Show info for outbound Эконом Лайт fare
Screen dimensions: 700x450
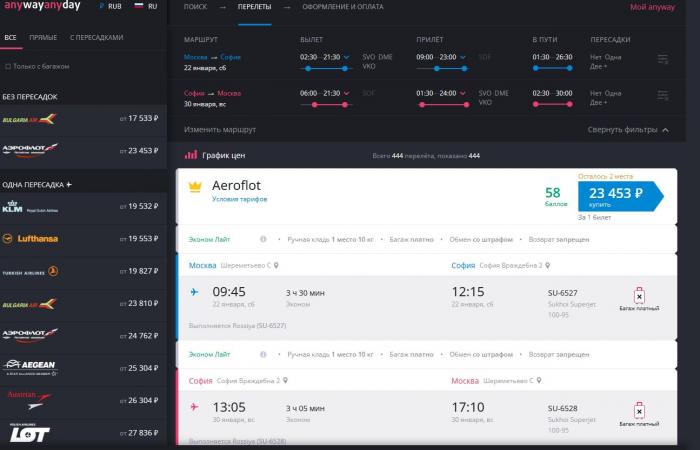pyautogui.click(x=263, y=239)
